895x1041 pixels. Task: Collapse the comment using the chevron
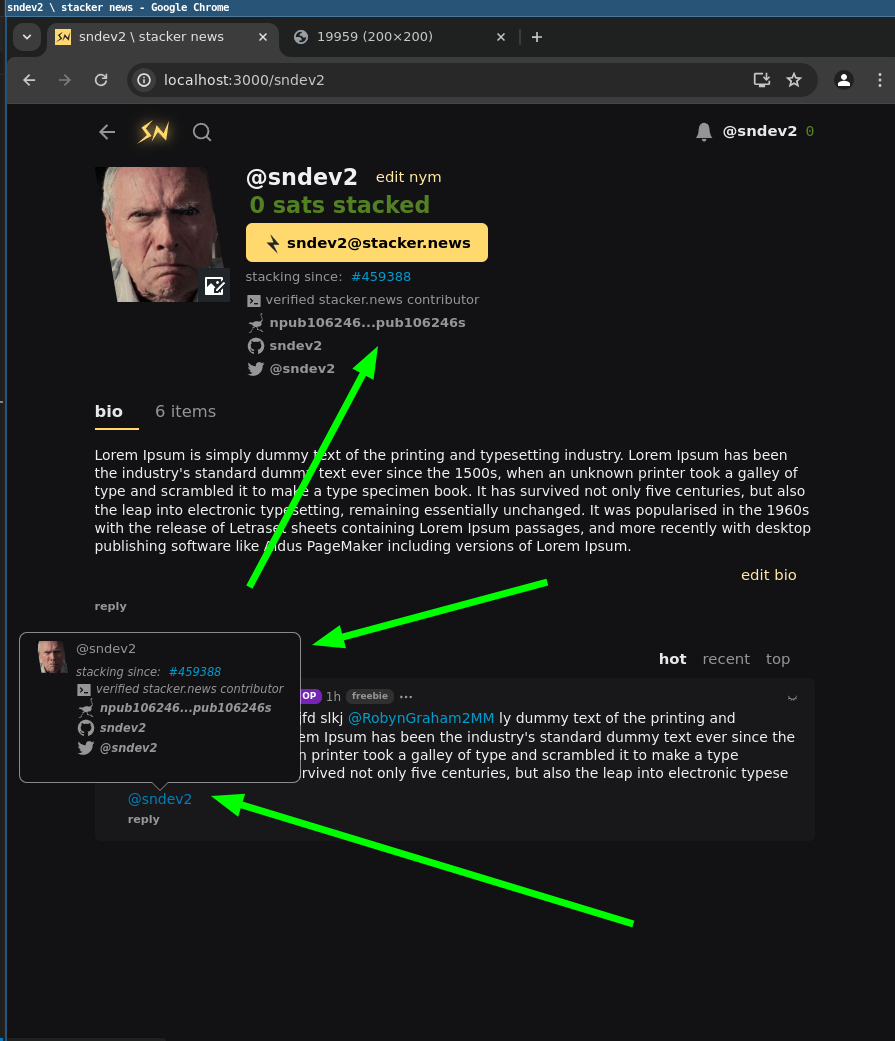792,697
